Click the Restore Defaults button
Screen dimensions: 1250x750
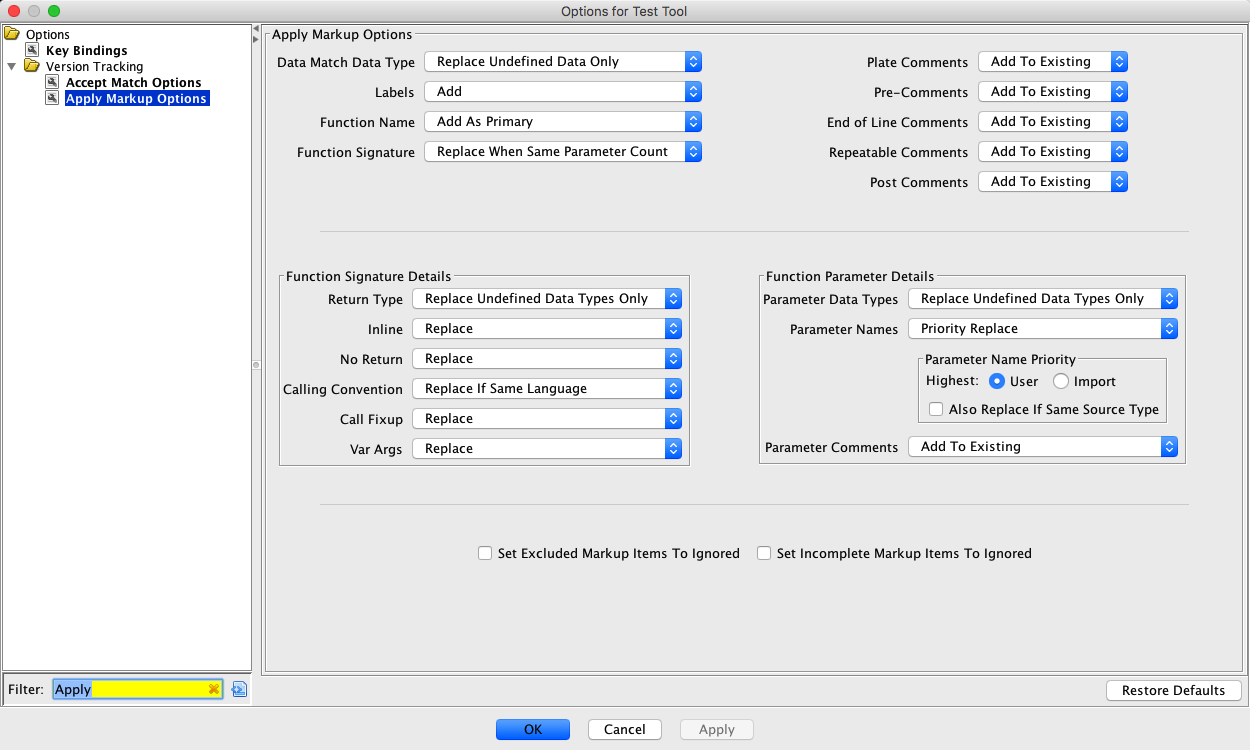coord(1173,690)
